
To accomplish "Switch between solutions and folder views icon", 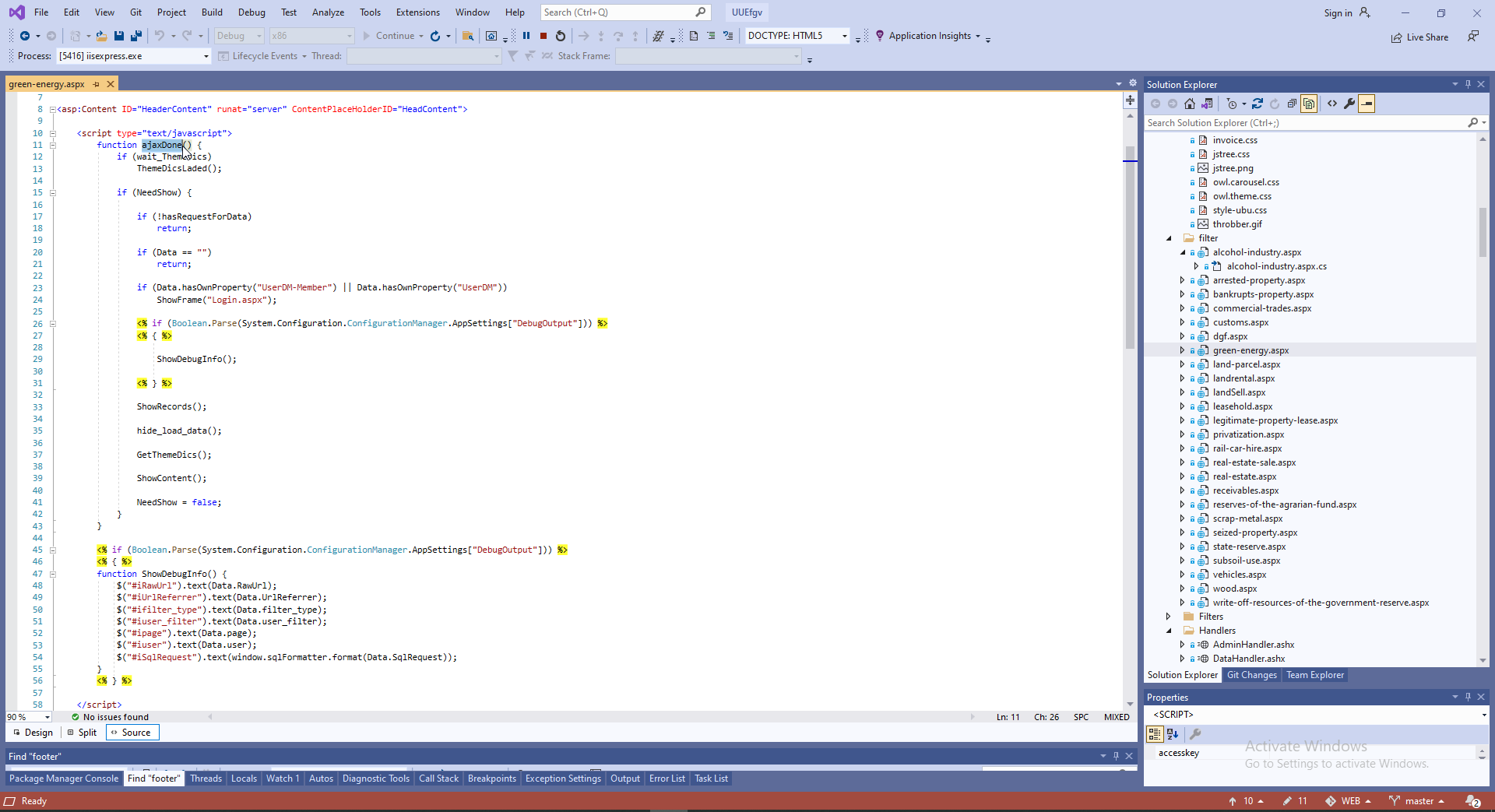I will pyautogui.click(x=1207, y=104).
